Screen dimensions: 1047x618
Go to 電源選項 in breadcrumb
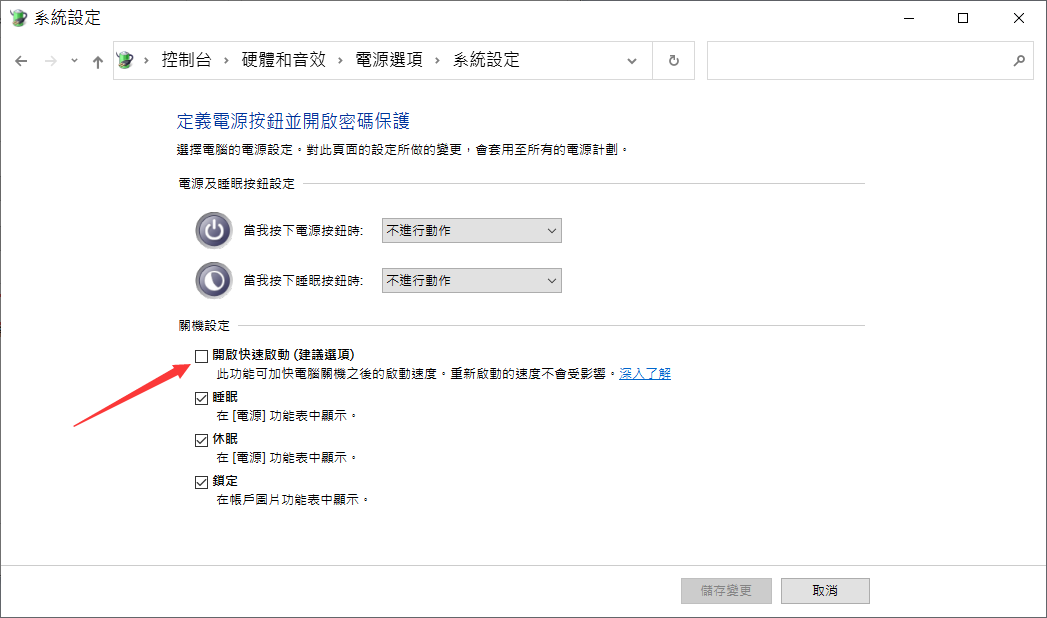pyautogui.click(x=389, y=60)
